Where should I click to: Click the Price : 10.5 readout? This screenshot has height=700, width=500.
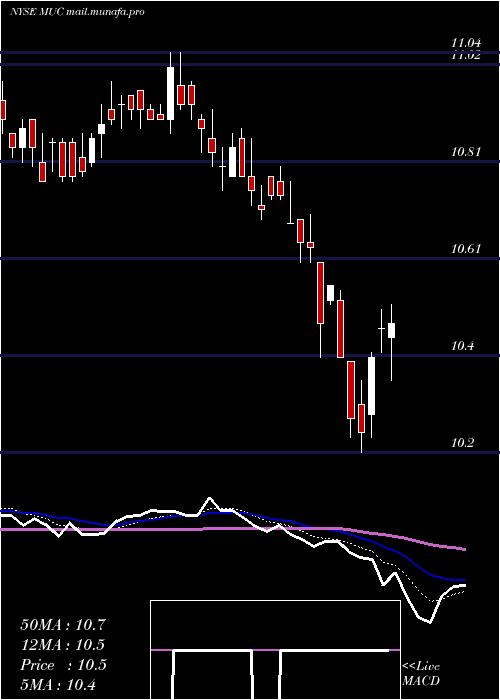pyautogui.click(x=63, y=665)
